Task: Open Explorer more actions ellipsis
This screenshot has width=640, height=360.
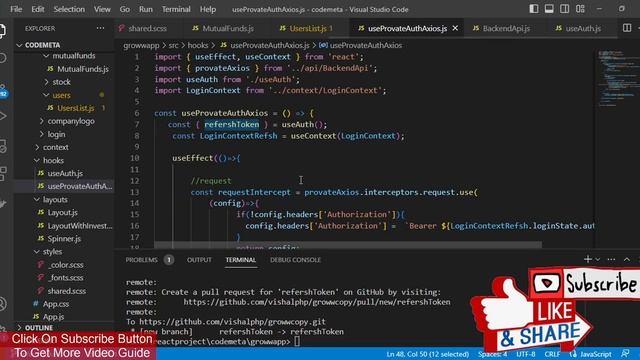Action: coord(100,28)
